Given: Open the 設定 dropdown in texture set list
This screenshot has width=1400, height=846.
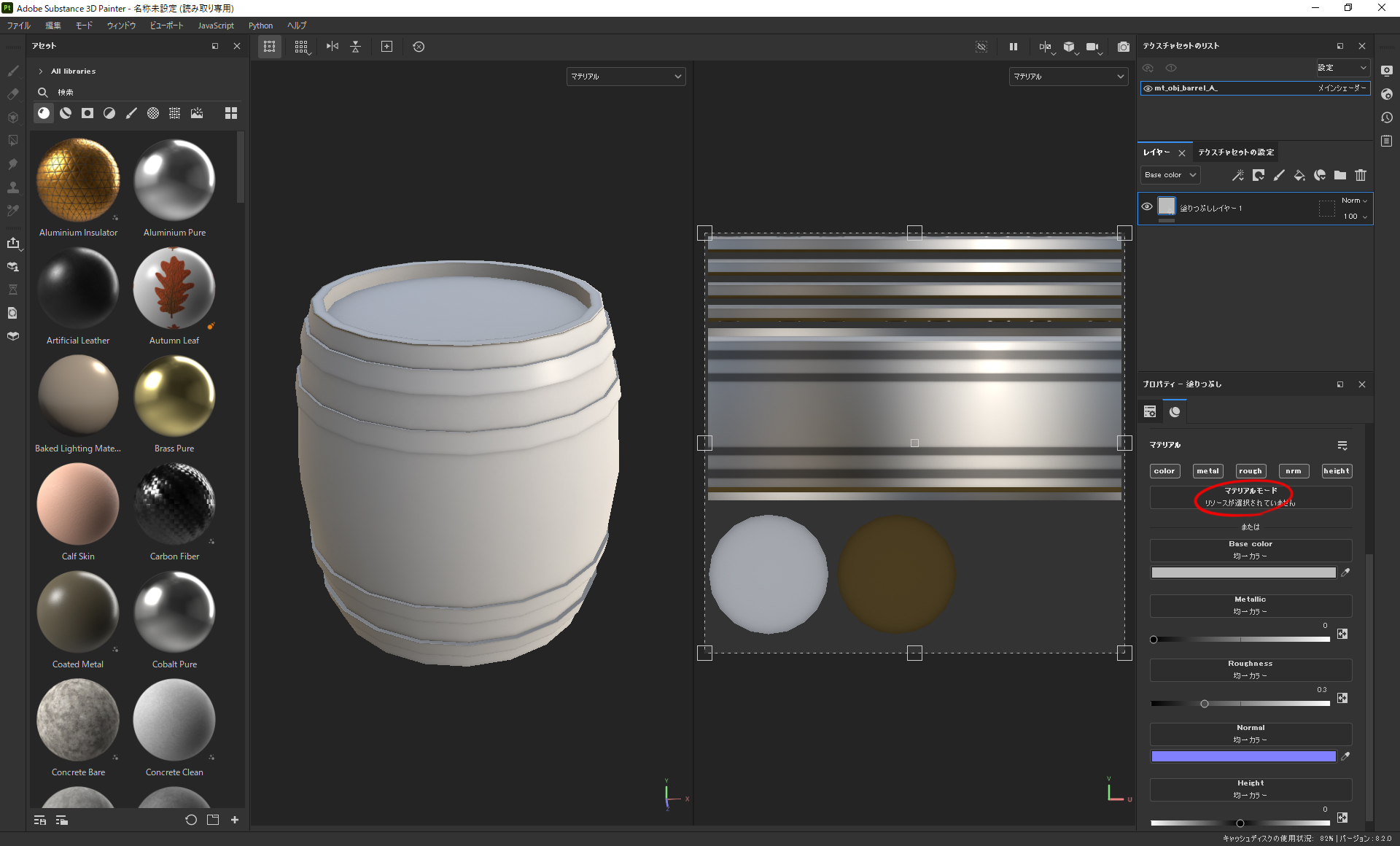Looking at the screenshot, I should click(1342, 68).
